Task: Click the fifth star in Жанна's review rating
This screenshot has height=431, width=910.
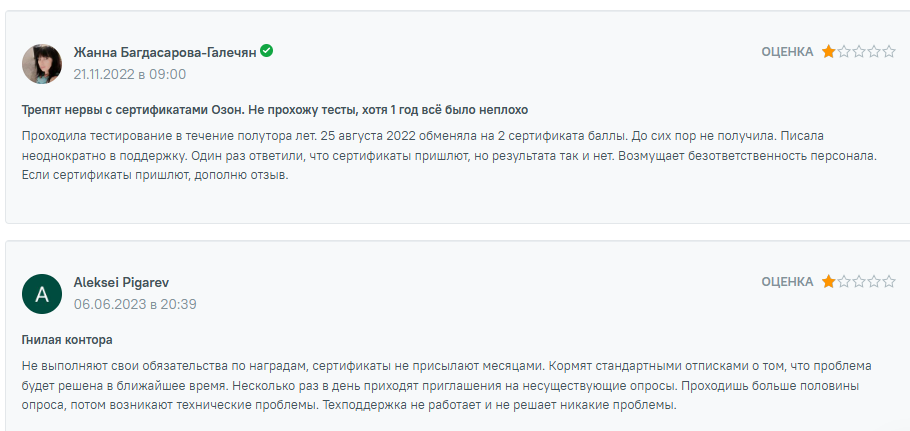Action: click(x=888, y=52)
